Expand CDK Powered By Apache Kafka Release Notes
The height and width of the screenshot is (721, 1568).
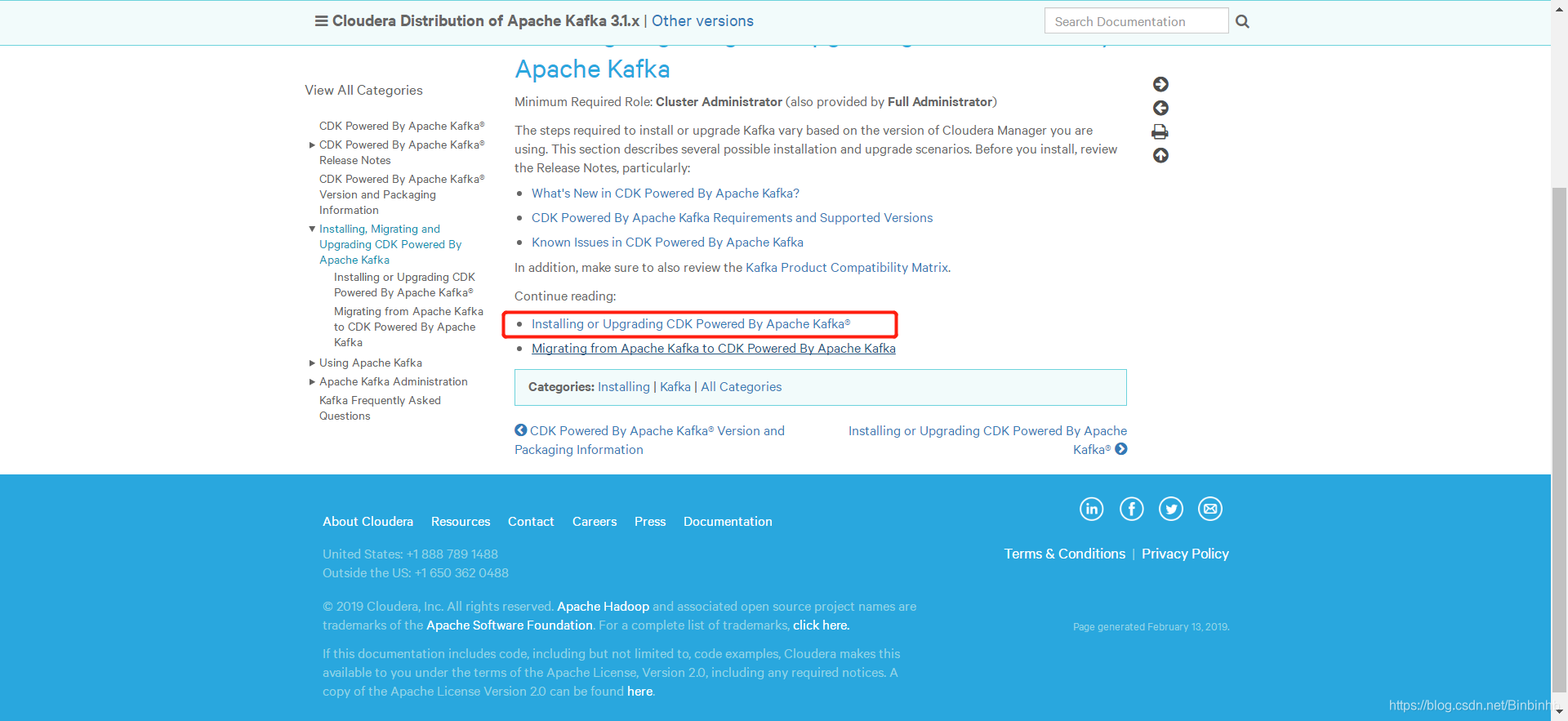pyautogui.click(x=312, y=145)
